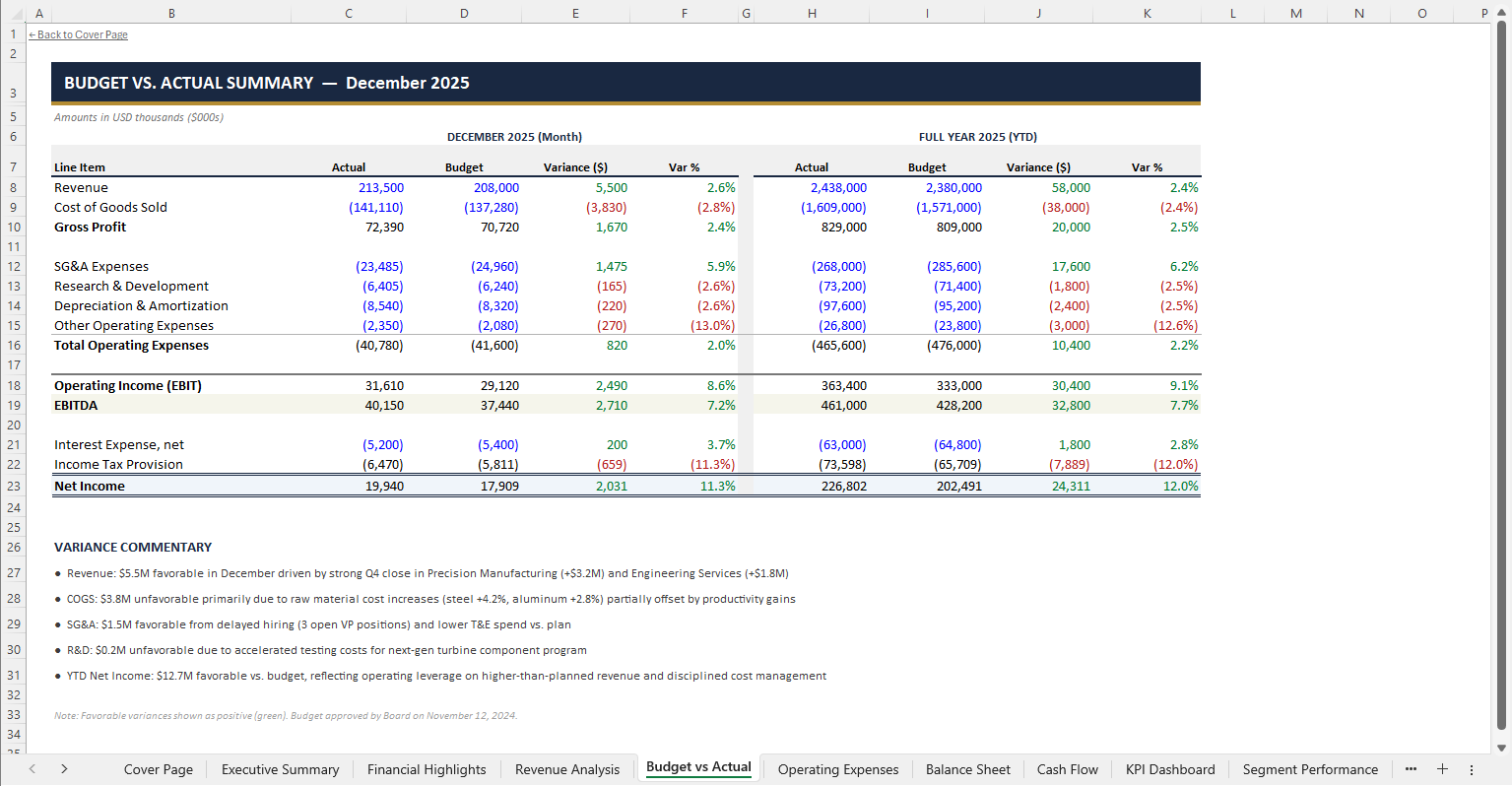Click the scroll-down arrow at the right edge

(1501, 749)
